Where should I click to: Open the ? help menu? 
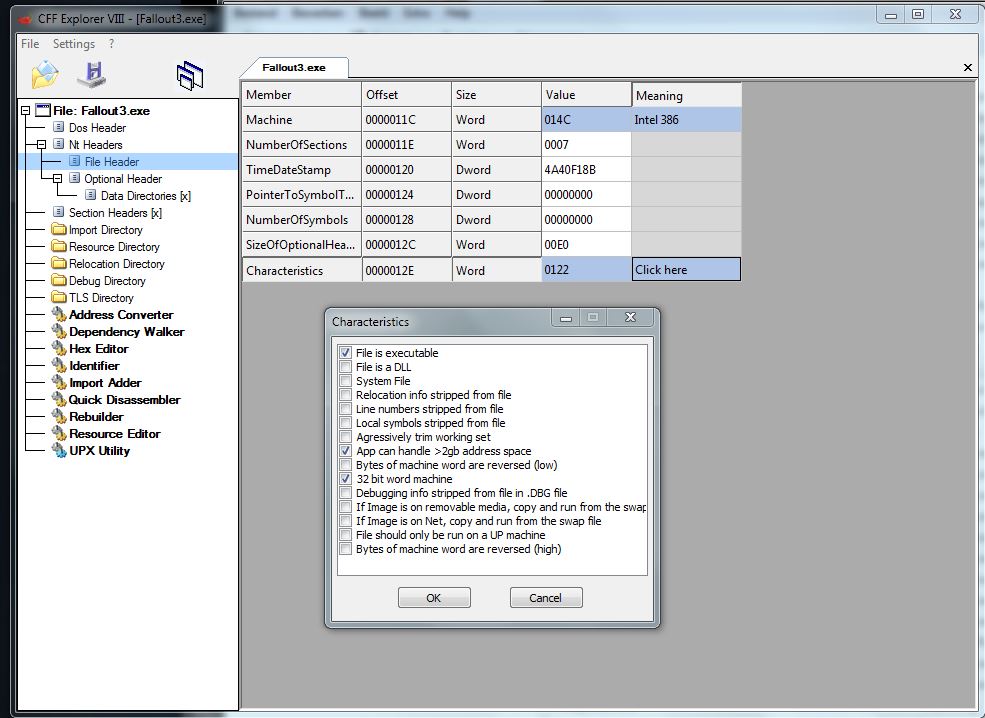tap(111, 43)
